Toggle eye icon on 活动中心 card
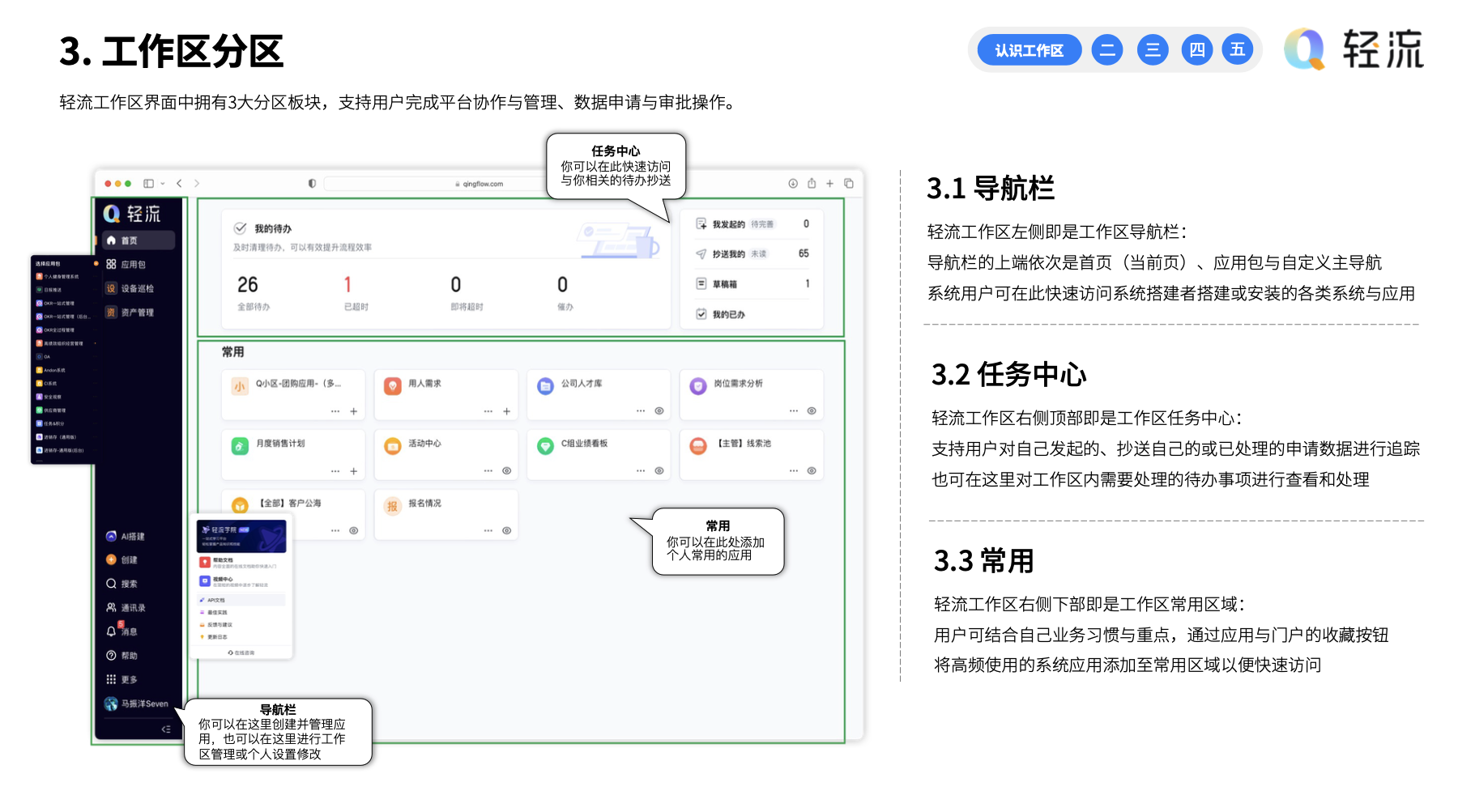Viewport: 1458px width, 812px height. [507, 471]
